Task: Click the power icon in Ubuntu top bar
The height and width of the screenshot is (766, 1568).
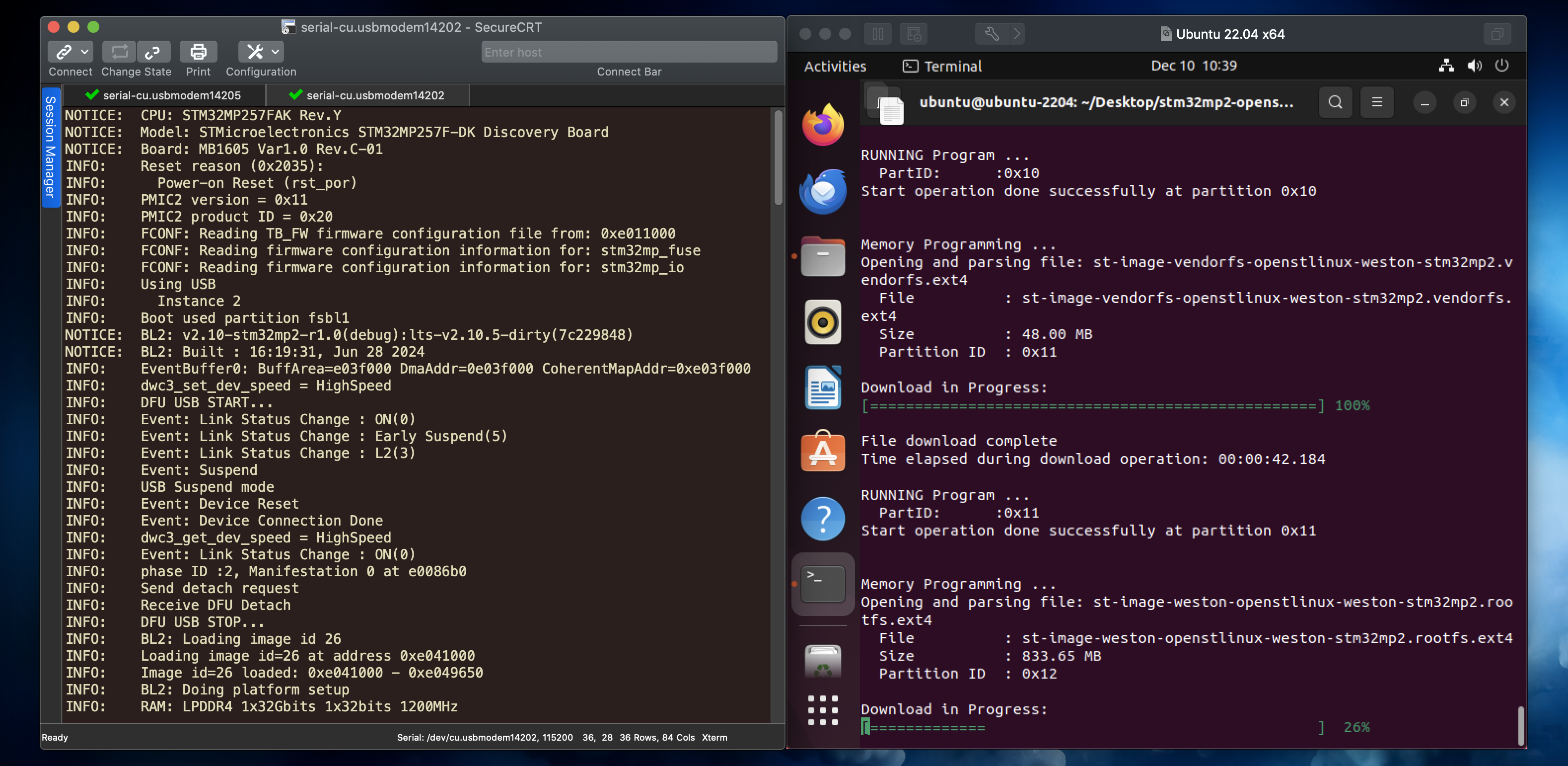Action: [1501, 66]
